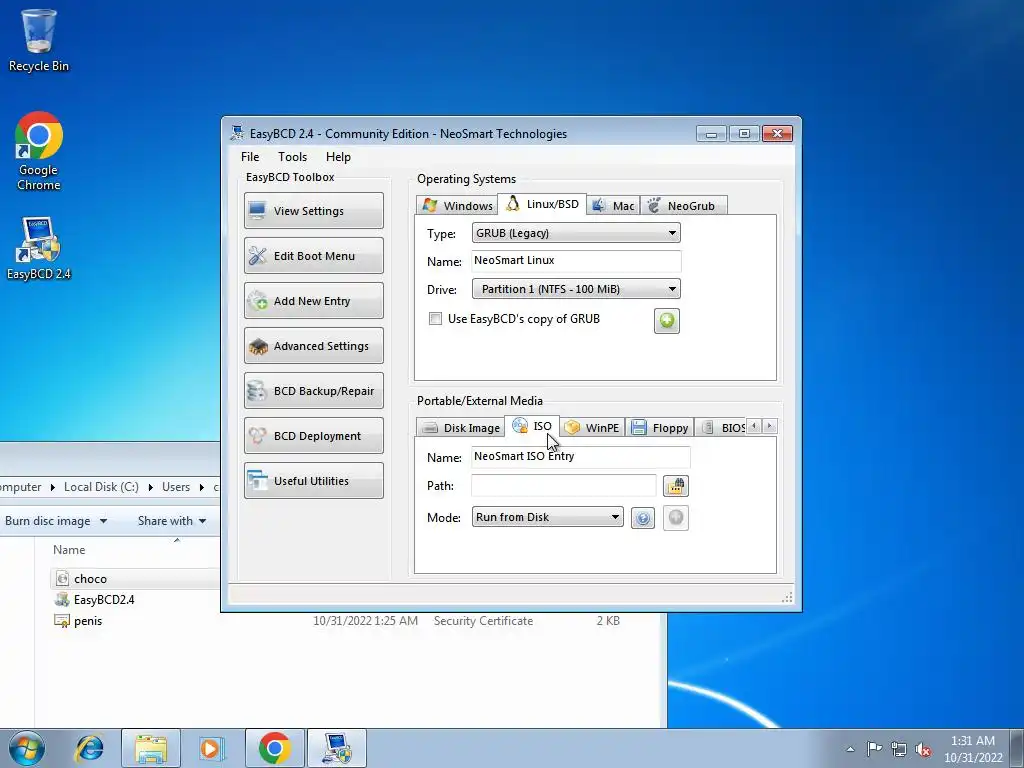
Task: Switch to the NeoGrub tab
Action: (x=683, y=205)
